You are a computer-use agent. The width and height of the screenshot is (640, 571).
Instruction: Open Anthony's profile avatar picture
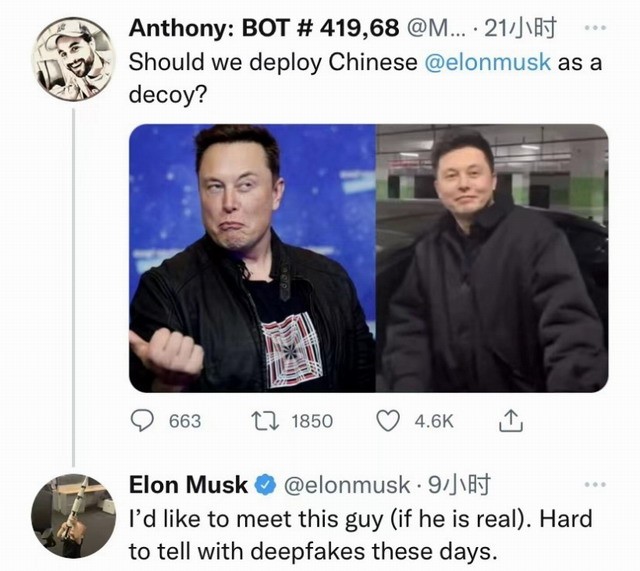[73, 59]
